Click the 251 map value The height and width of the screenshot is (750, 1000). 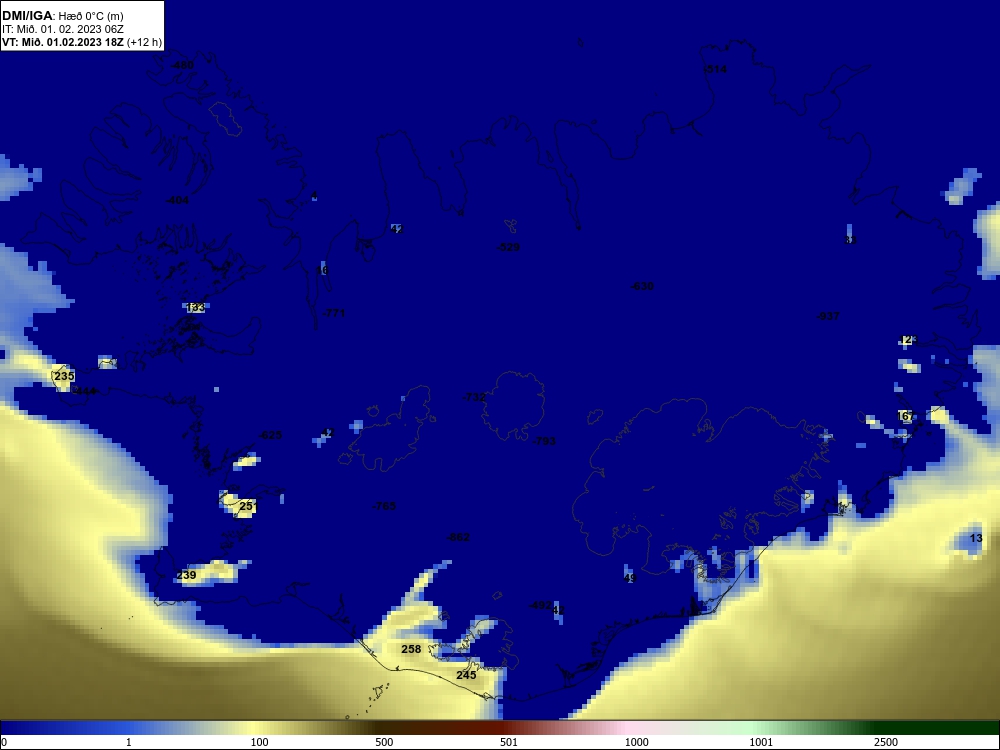pyautogui.click(x=248, y=506)
